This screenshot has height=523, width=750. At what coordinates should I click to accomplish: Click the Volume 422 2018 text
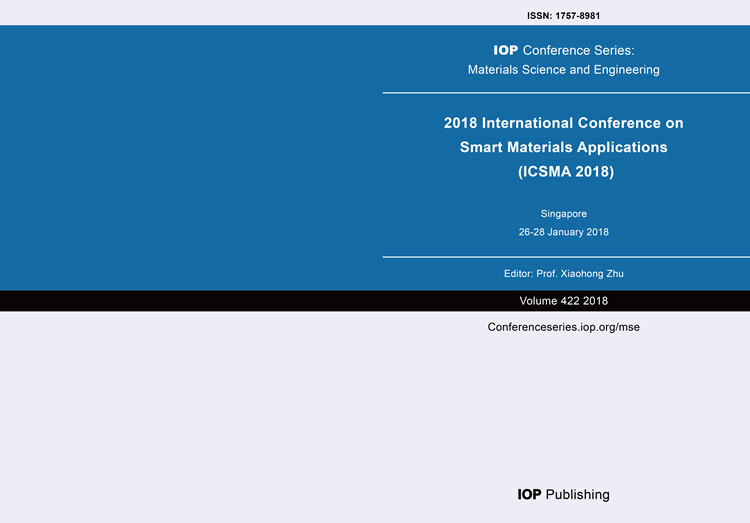pyautogui.click(x=563, y=301)
